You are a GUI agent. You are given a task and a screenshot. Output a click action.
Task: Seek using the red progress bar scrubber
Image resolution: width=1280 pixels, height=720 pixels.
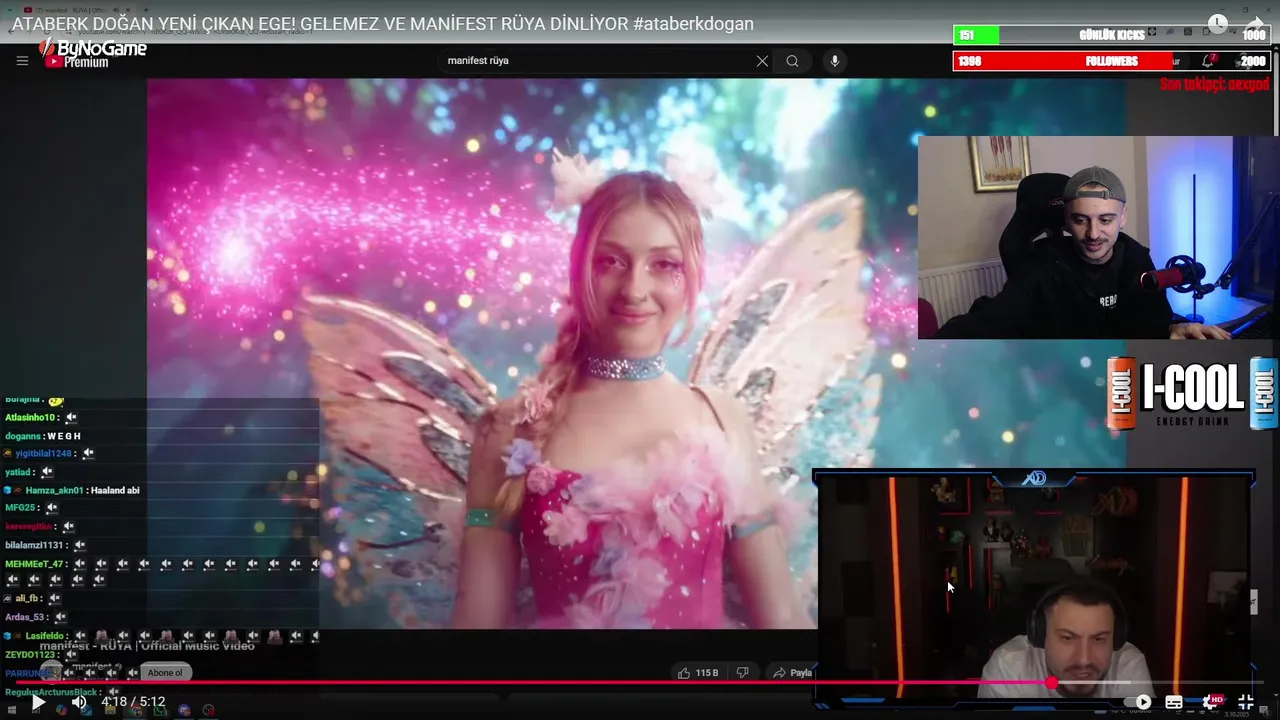pyautogui.click(x=1052, y=683)
